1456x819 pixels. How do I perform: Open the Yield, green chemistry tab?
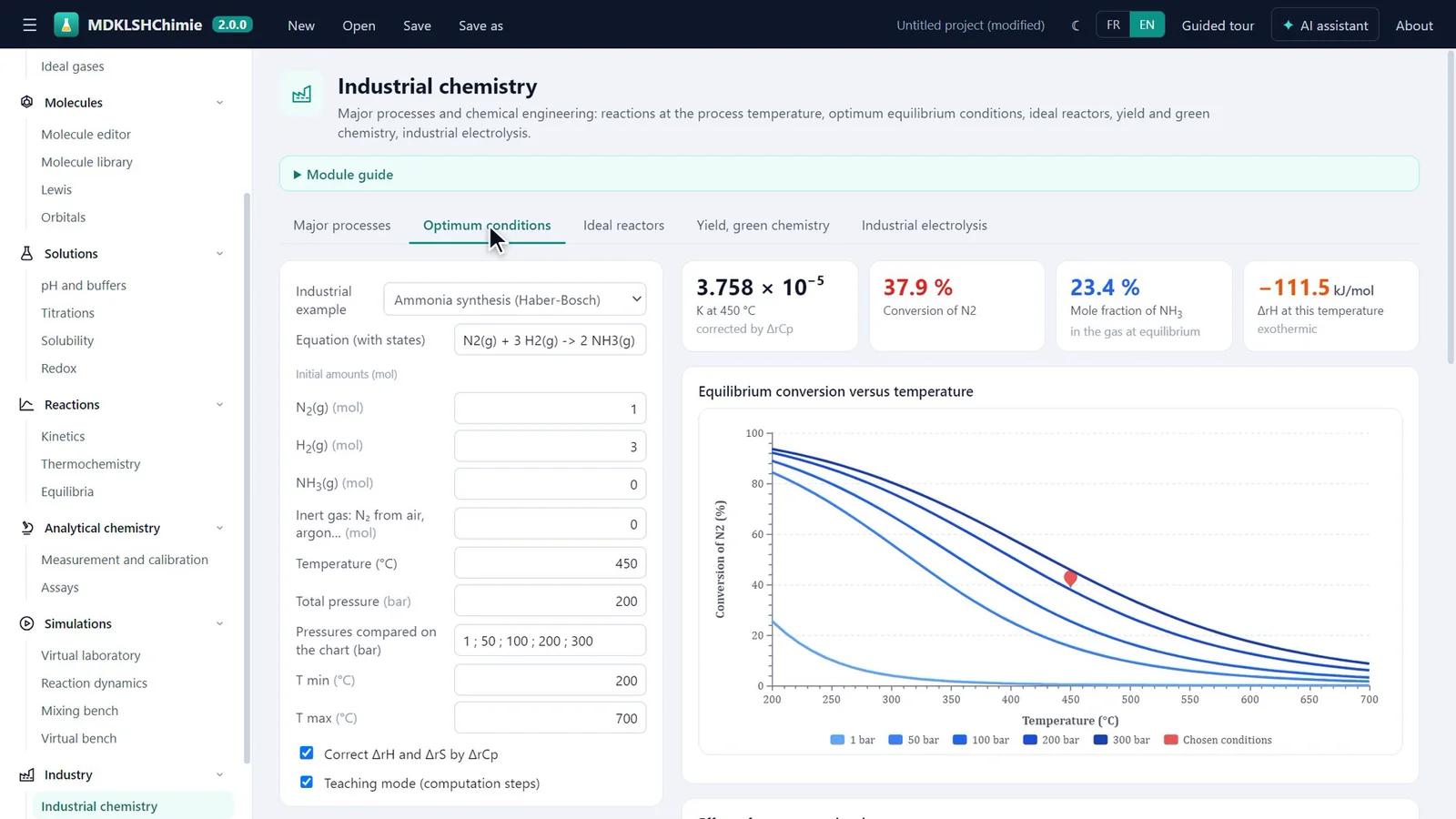(763, 225)
